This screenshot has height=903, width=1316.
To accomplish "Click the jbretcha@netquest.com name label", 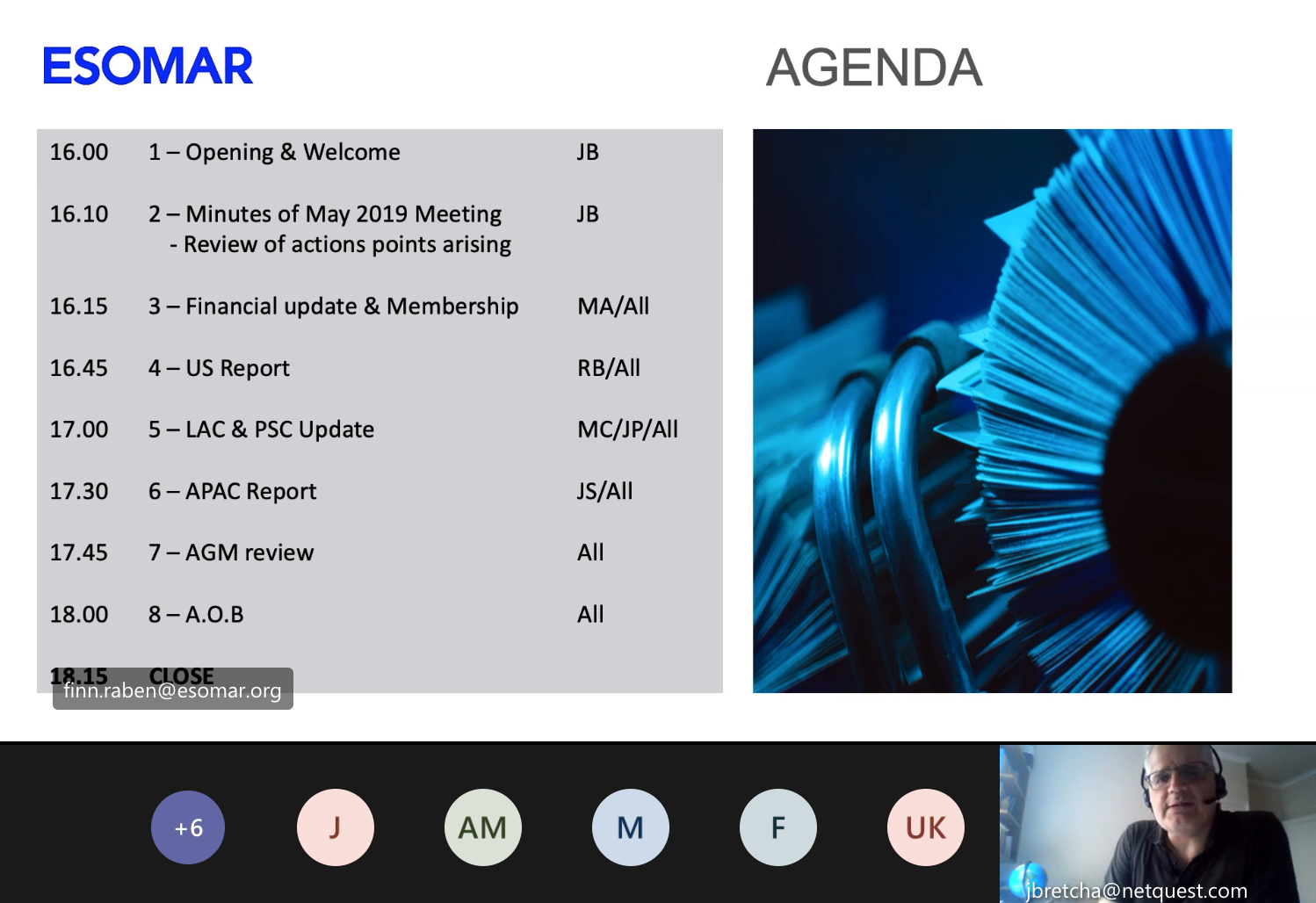I will coord(1136,891).
